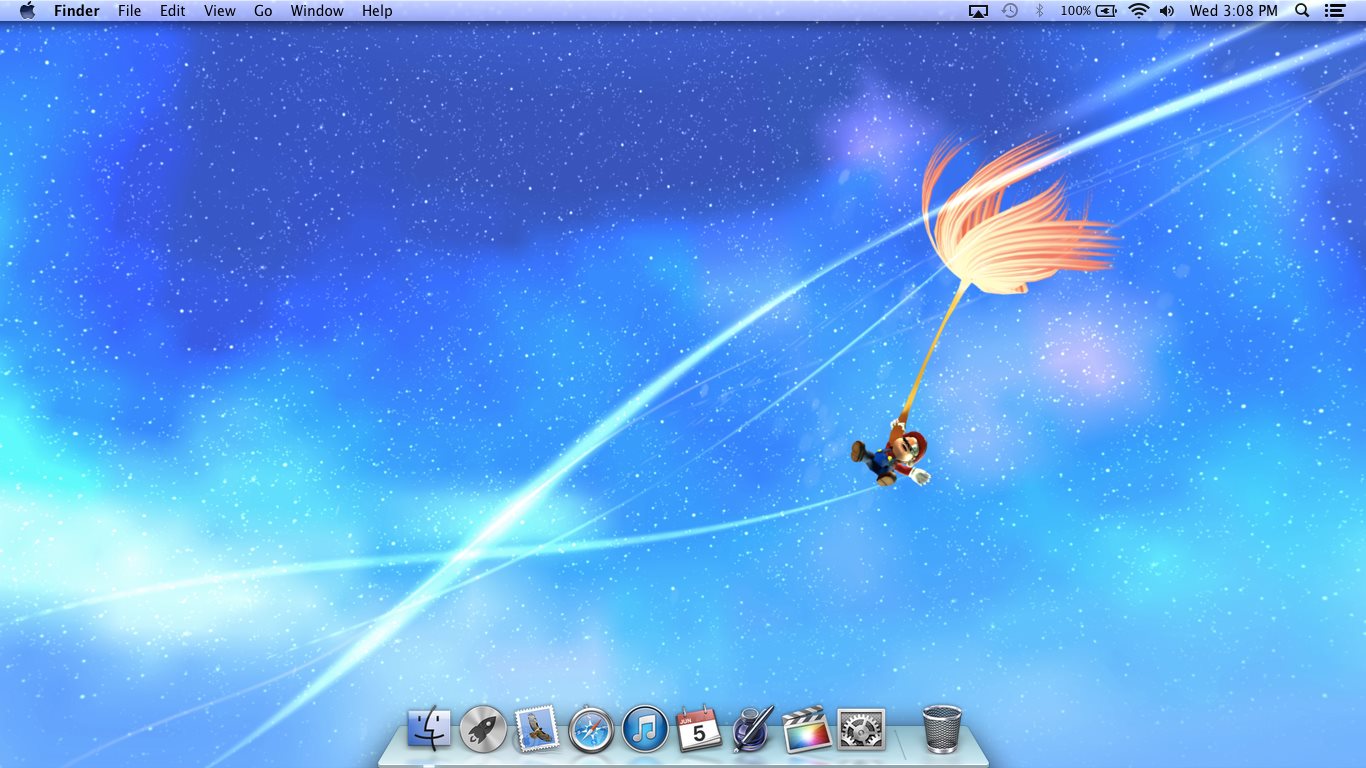Open the volume control menu

coord(1167,11)
